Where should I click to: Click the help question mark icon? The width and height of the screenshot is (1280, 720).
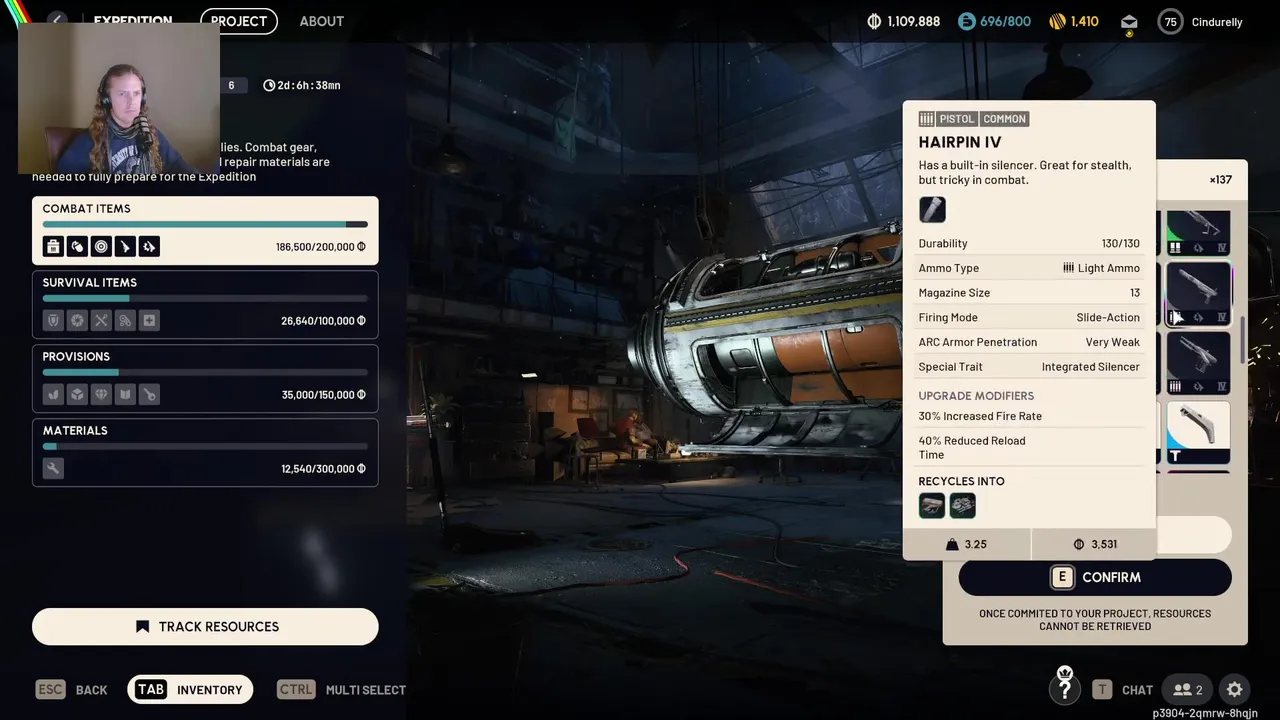tap(1065, 689)
